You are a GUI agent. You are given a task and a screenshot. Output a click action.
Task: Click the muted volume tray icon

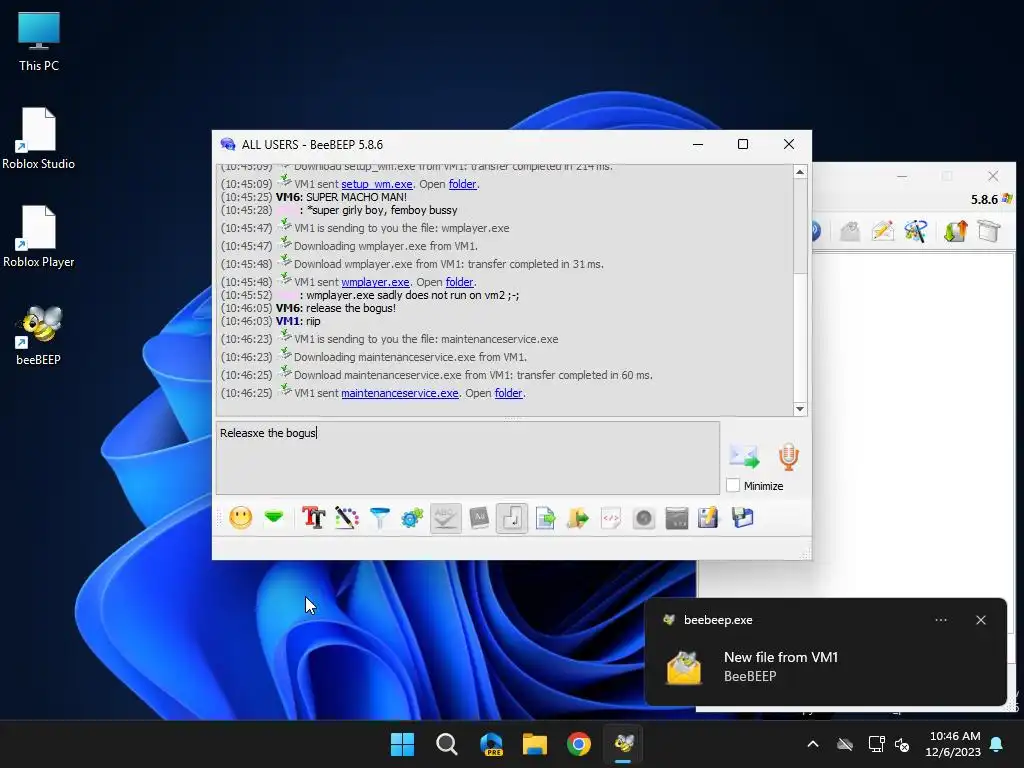tap(902, 744)
